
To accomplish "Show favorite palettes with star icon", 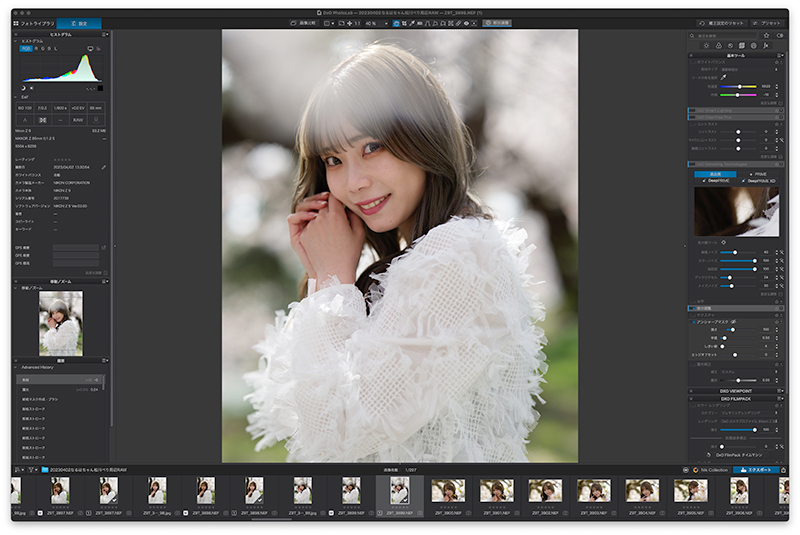I will pos(766,35).
